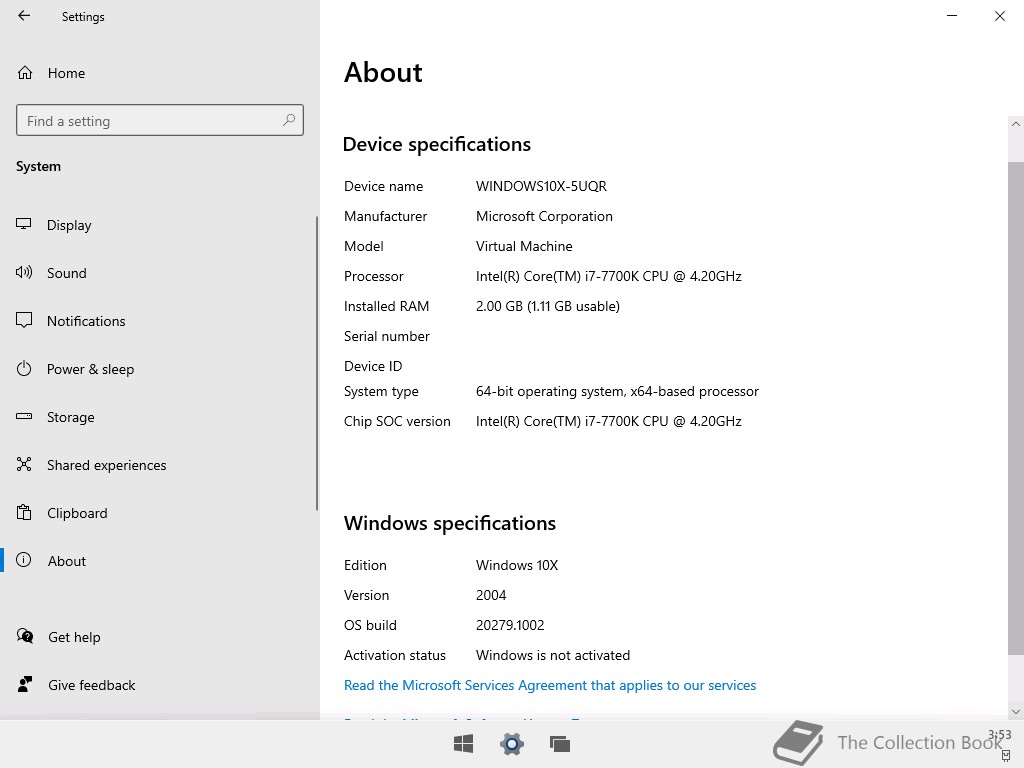Viewport: 1024px width, 768px height.
Task: Open Give feedback
Action: pos(76,685)
